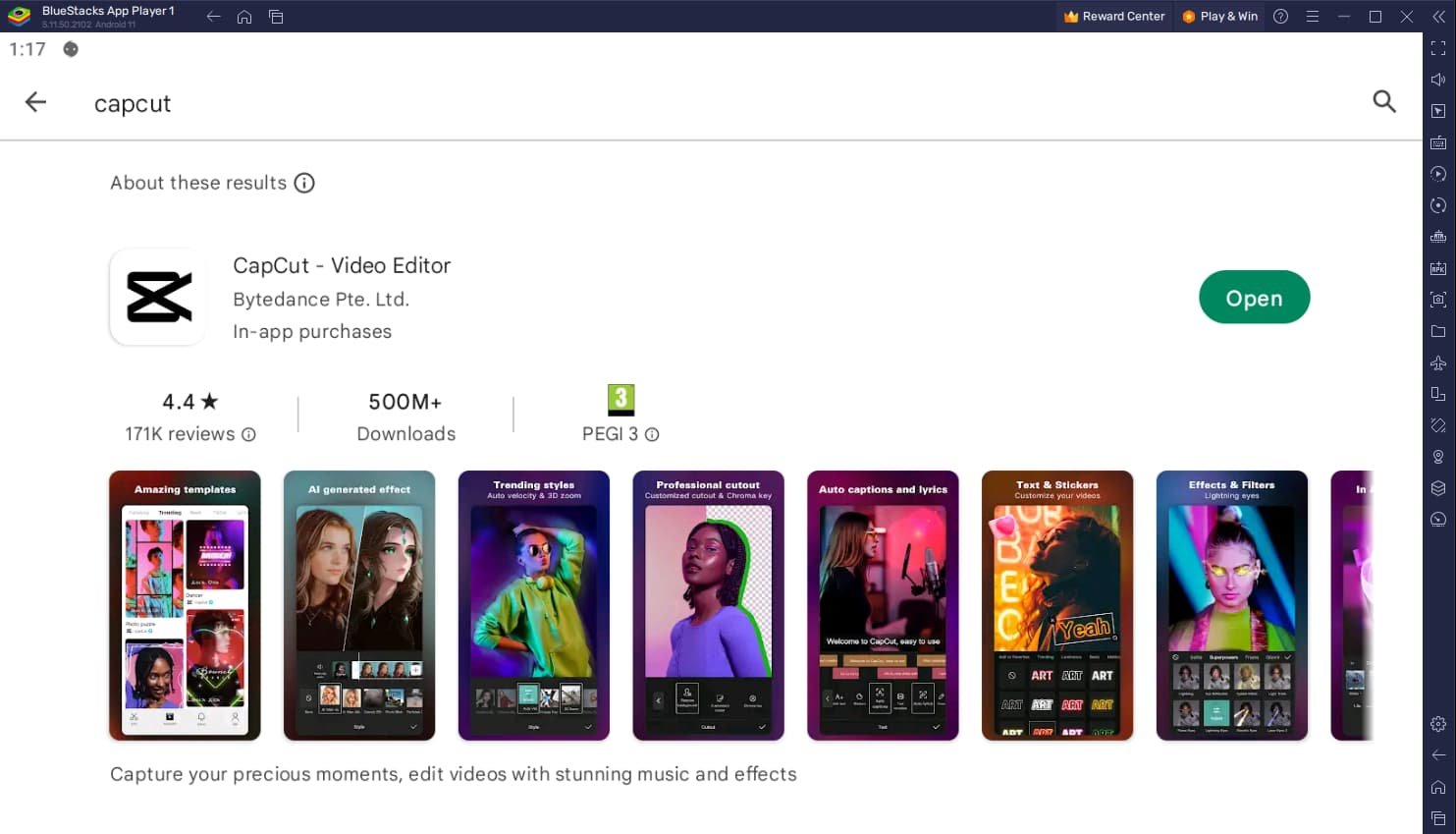
Task: View the AI generated effect screenshot
Action: point(359,605)
